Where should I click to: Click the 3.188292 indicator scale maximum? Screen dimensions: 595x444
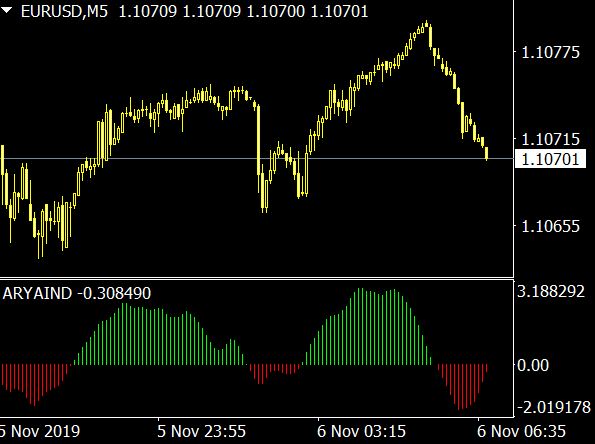551,291
